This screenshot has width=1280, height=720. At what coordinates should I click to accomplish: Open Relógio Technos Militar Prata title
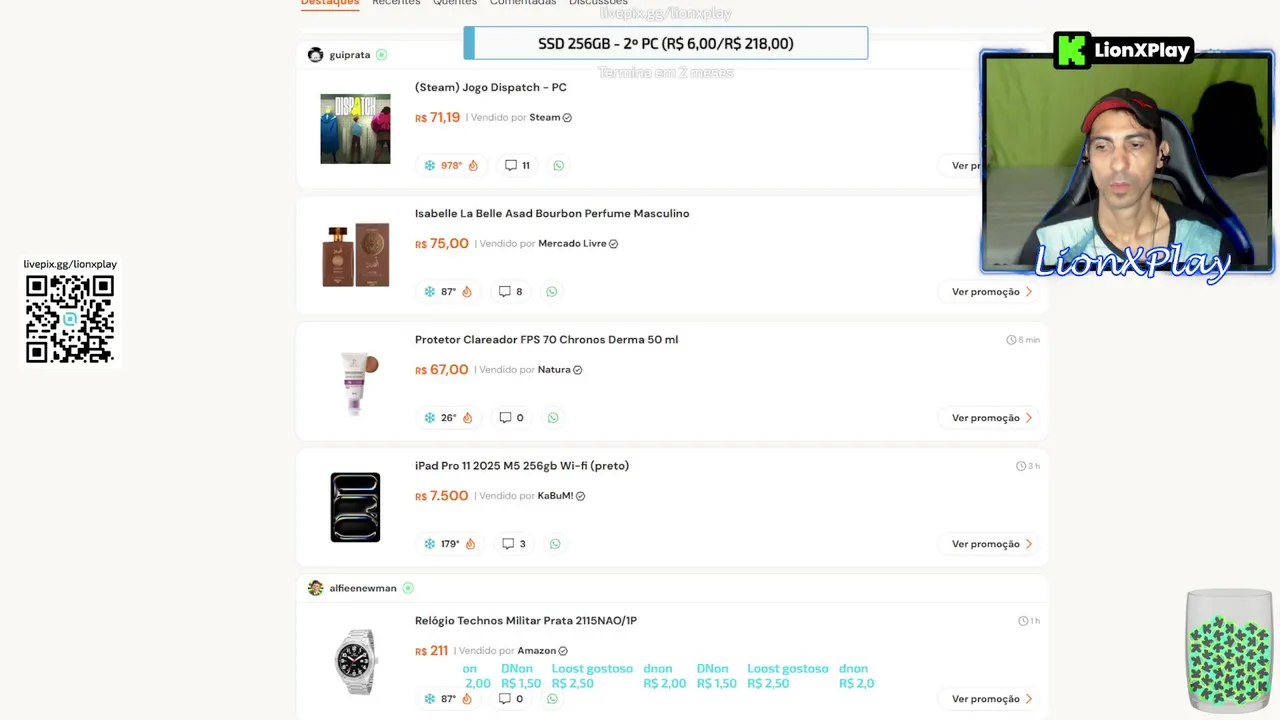(x=526, y=620)
